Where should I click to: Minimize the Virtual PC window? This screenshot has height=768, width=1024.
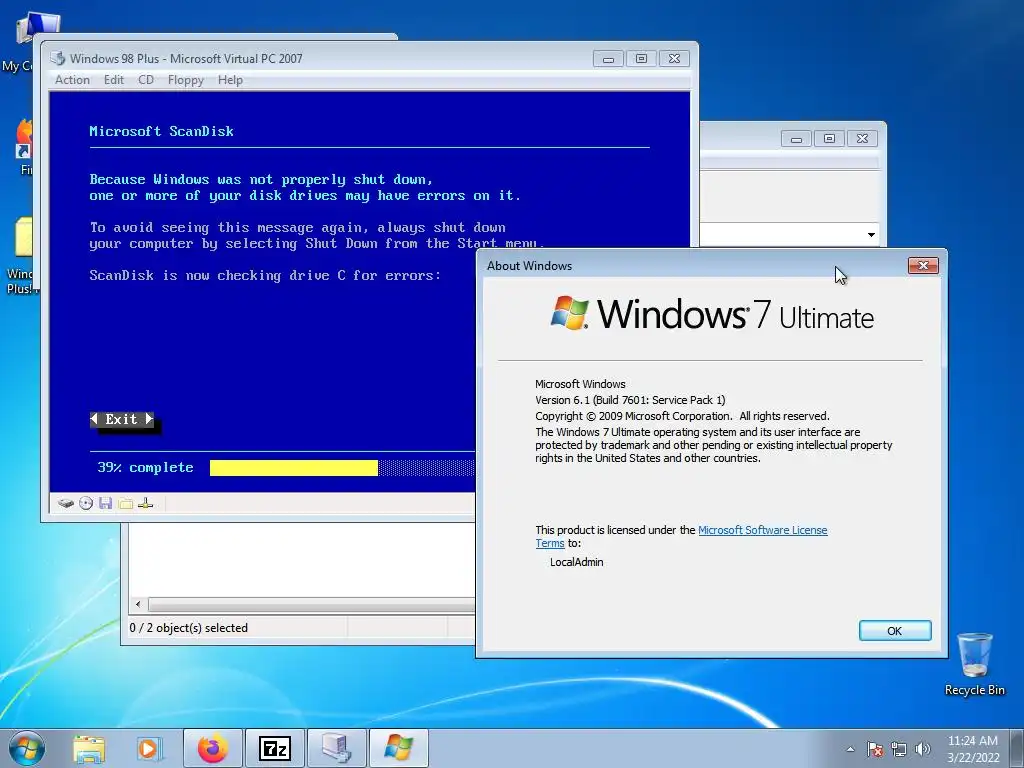[608, 59]
